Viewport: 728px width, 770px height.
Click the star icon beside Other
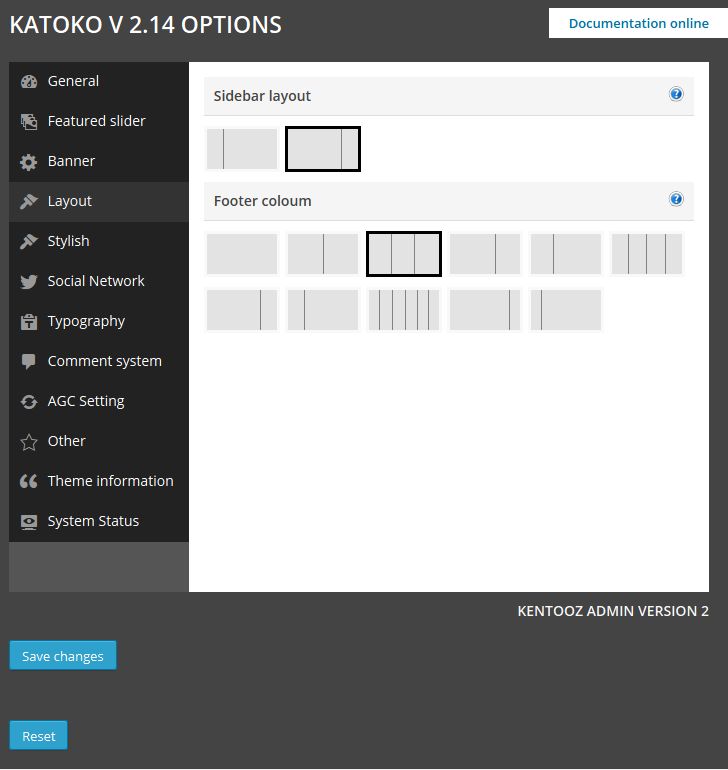pyautogui.click(x=29, y=442)
